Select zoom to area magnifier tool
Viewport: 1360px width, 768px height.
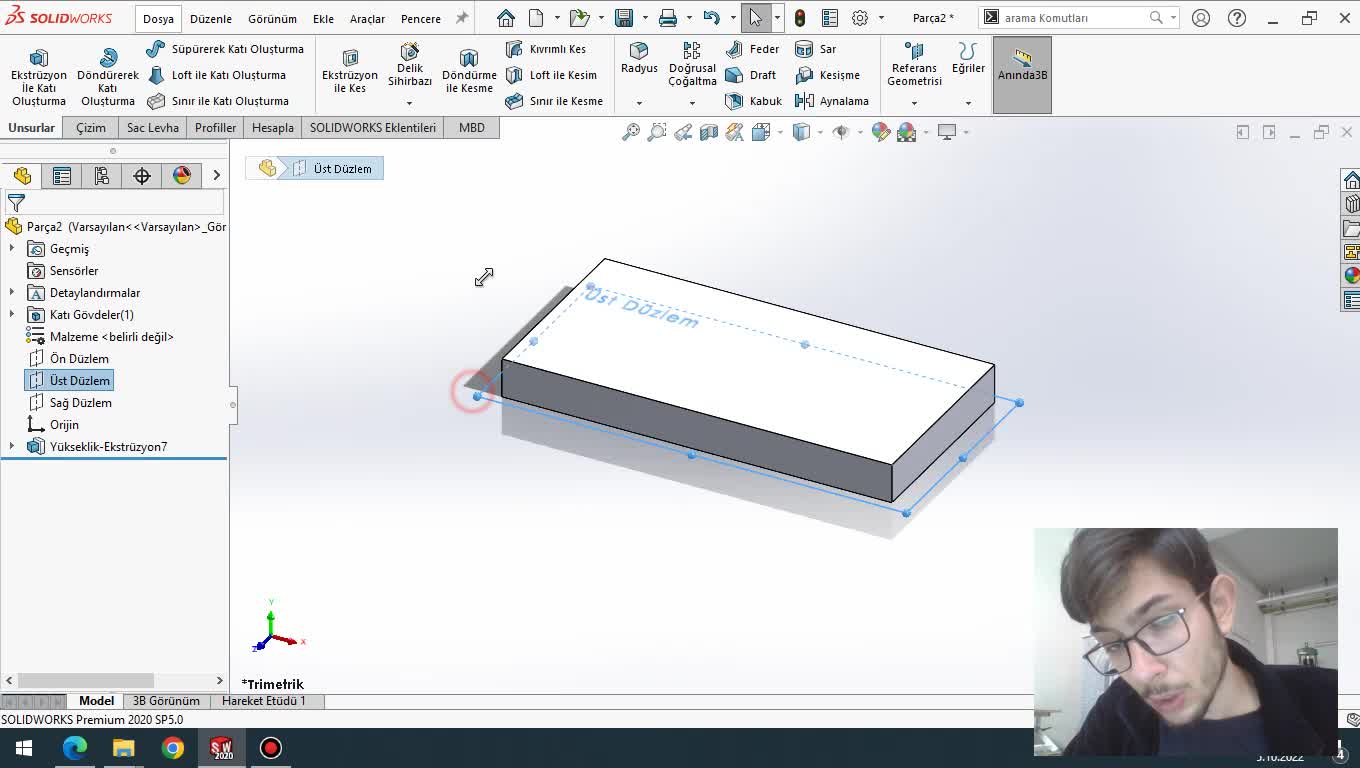657,132
